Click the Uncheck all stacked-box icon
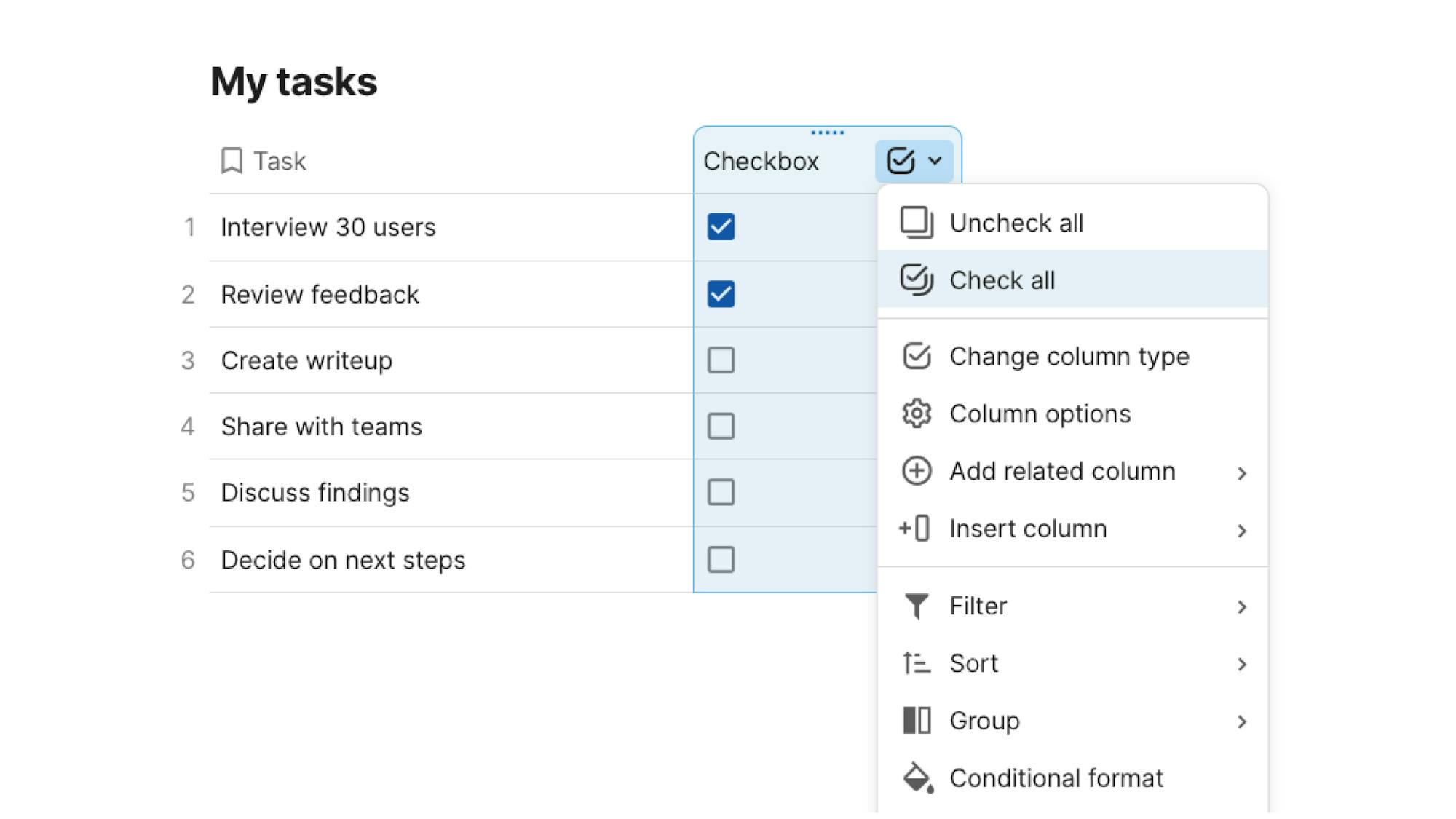Screen dimensions: 1456x819 pyautogui.click(x=917, y=223)
